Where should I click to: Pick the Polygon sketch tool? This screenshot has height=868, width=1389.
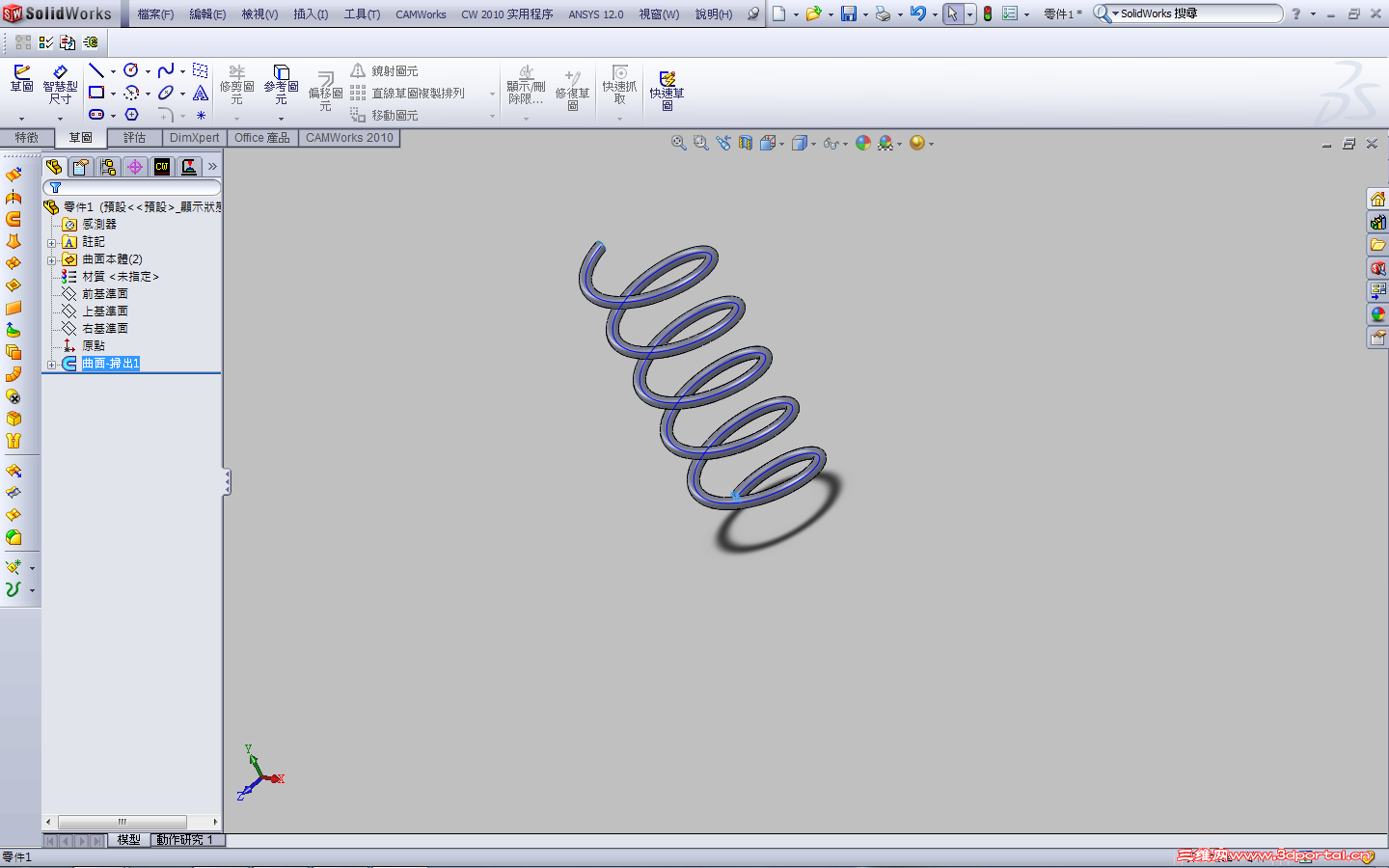point(131,115)
